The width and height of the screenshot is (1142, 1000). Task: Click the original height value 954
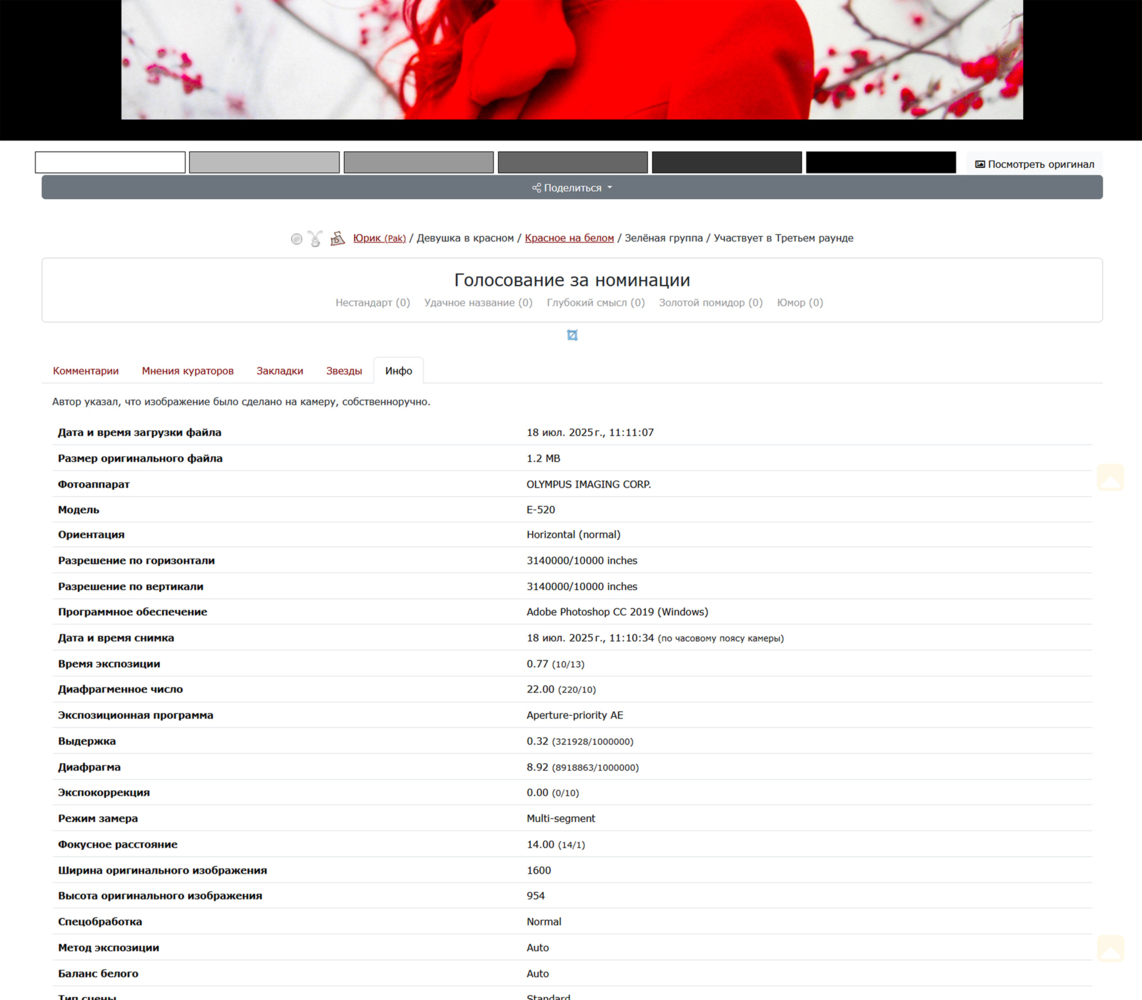tap(536, 896)
